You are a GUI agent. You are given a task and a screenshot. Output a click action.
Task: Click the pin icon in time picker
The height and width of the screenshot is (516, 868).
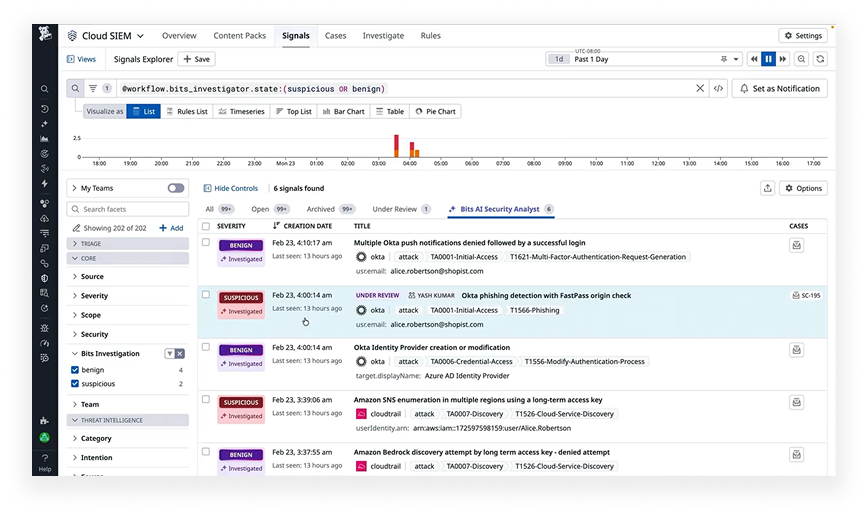pos(724,59)
